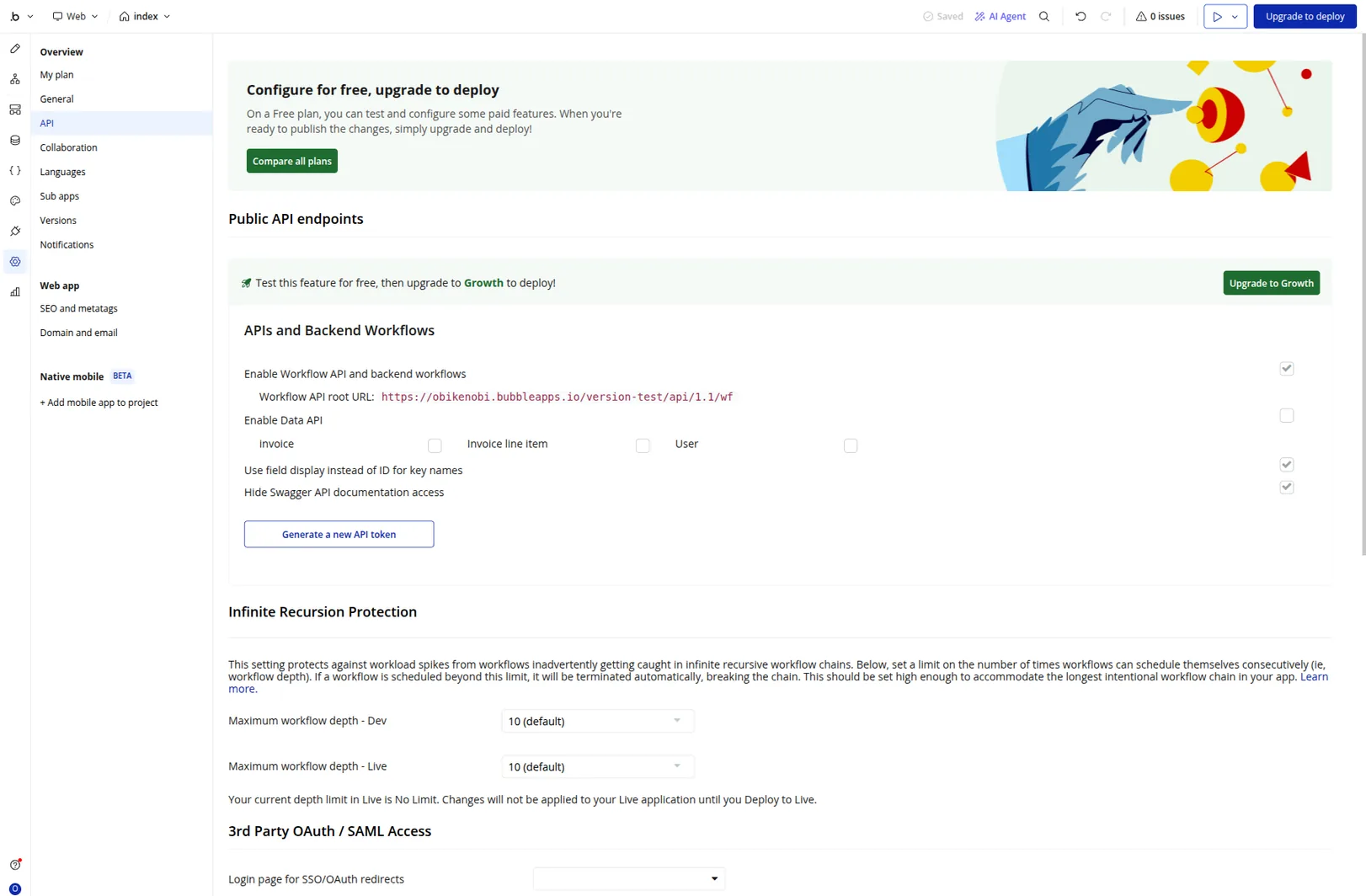
Task: Open the Logs chart icon
Action: (15, 292)
